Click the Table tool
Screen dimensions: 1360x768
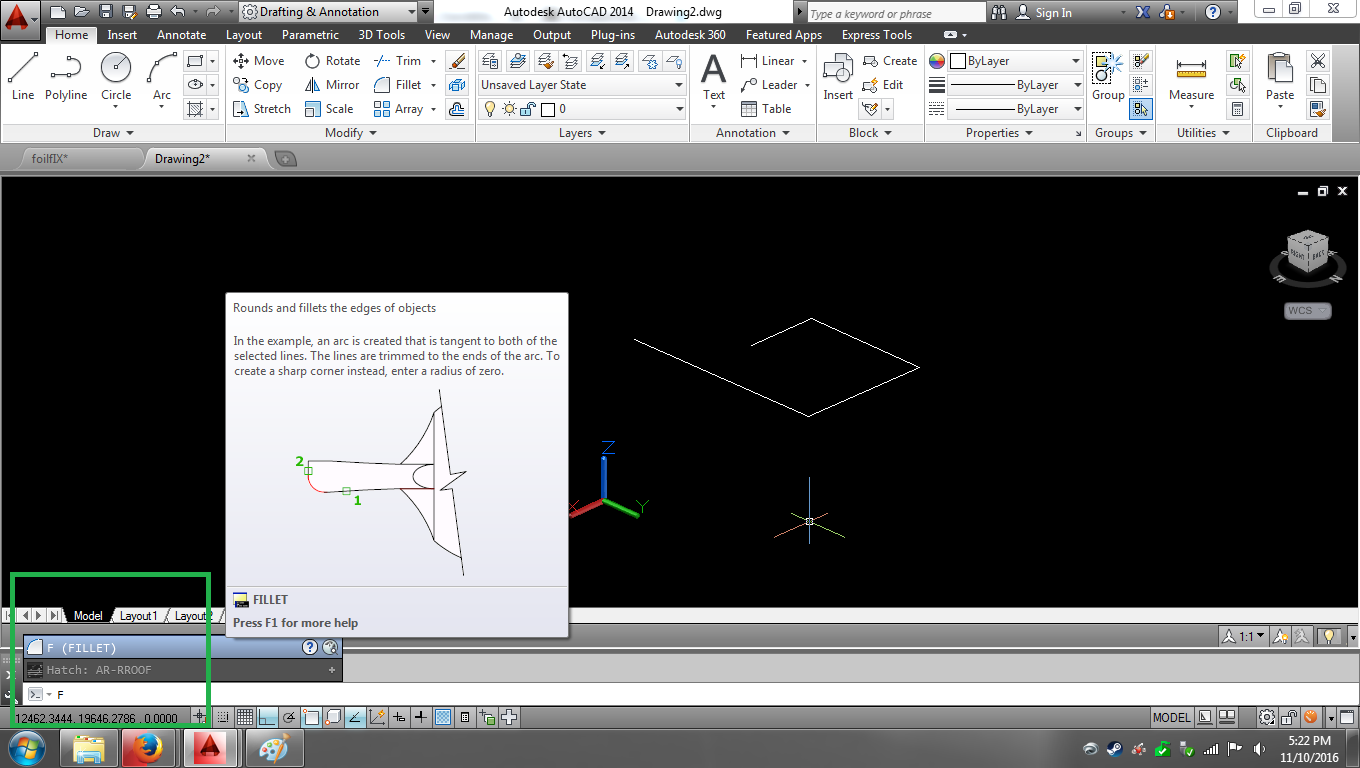(766, 109)
